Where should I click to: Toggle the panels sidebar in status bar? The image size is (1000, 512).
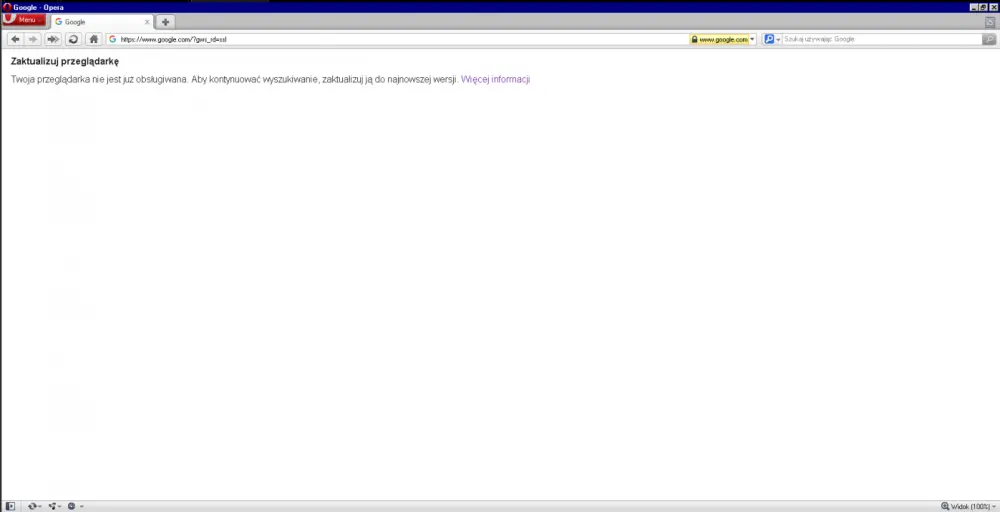(10, 506)
